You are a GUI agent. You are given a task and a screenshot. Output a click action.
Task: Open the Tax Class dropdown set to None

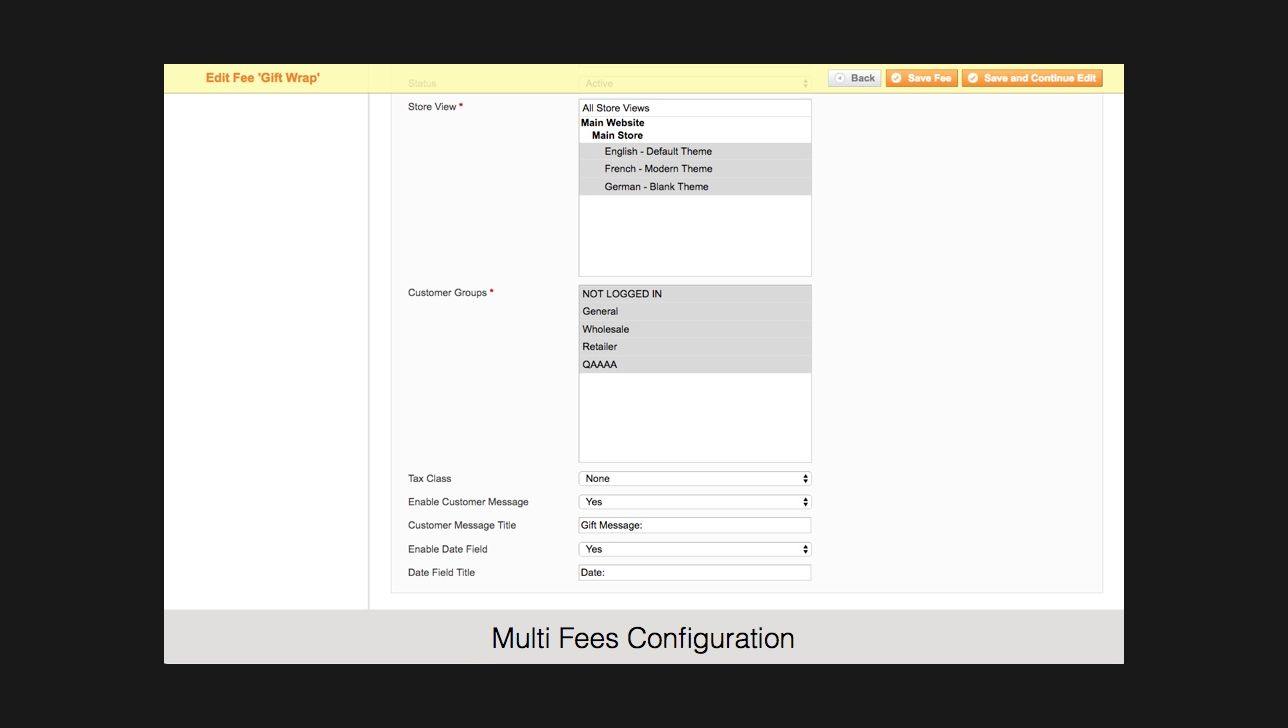click(694, 478)
